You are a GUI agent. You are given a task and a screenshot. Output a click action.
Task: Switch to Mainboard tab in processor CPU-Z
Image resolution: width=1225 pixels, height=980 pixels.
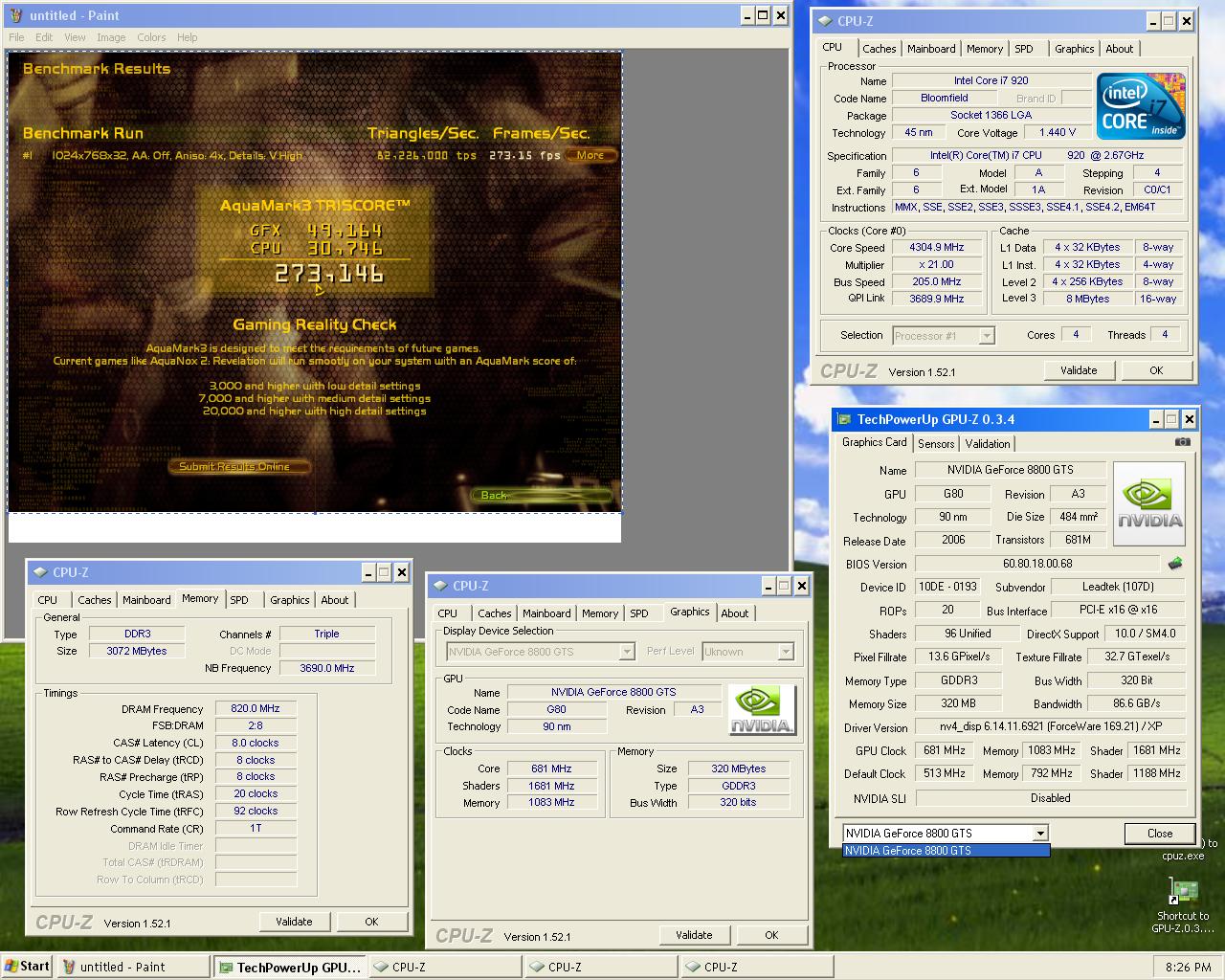pyautogui.click(x=931, y=49)
